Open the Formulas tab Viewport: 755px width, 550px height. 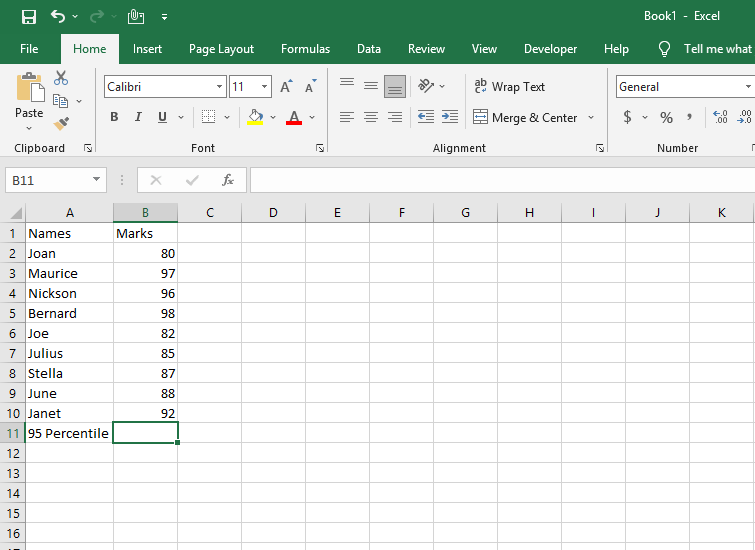pos(305,49)
